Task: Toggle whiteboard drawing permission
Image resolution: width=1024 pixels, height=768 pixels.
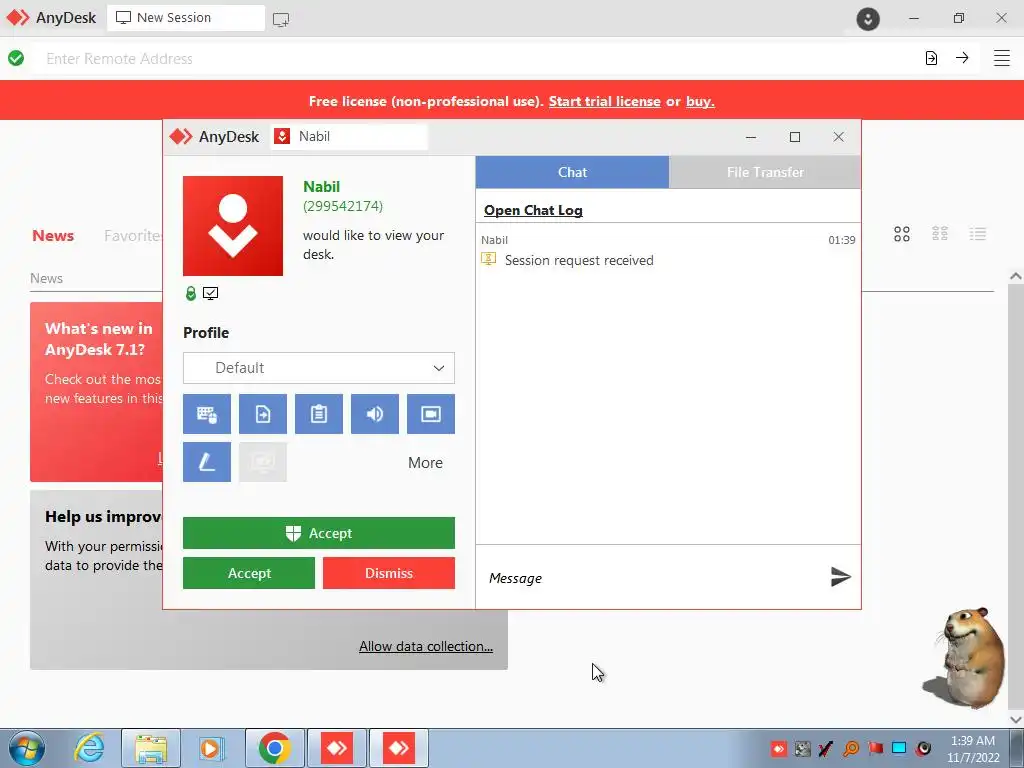Action: pos(206,462)
